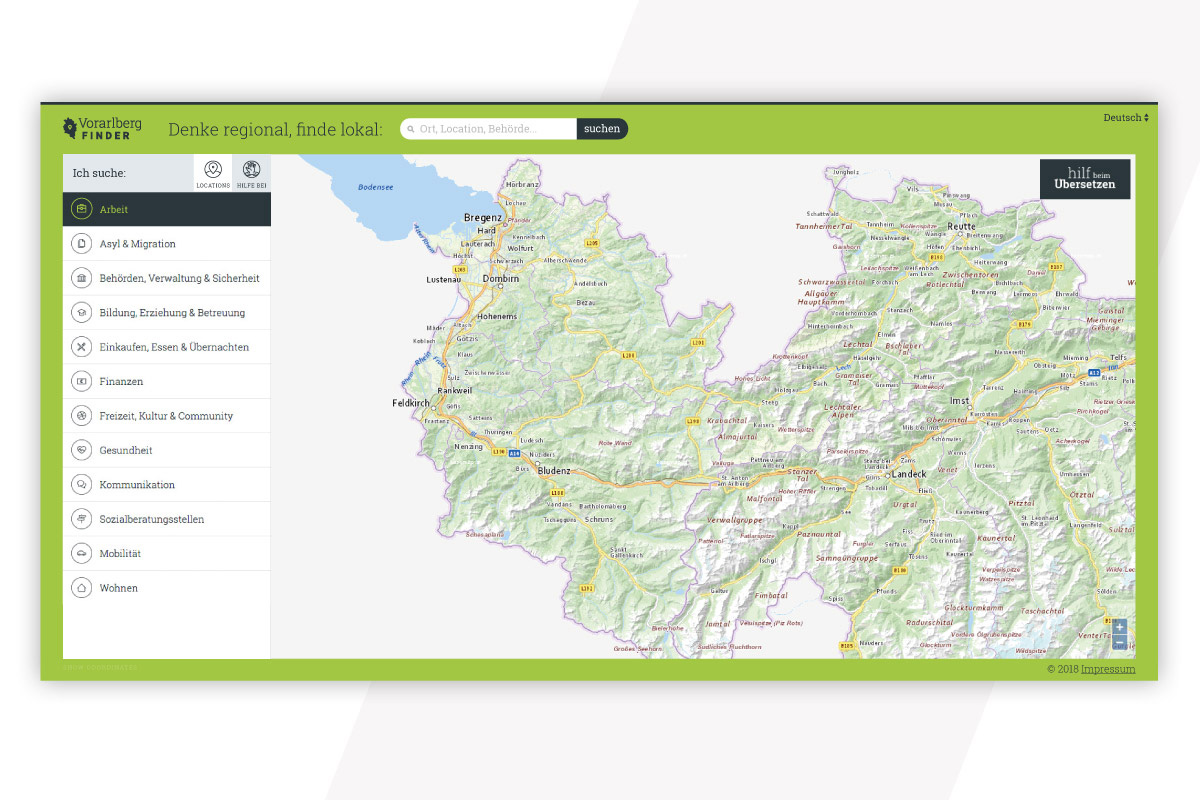Select the Mobilität car icon
The image size is (1200, 800).
tap(84, 553)
